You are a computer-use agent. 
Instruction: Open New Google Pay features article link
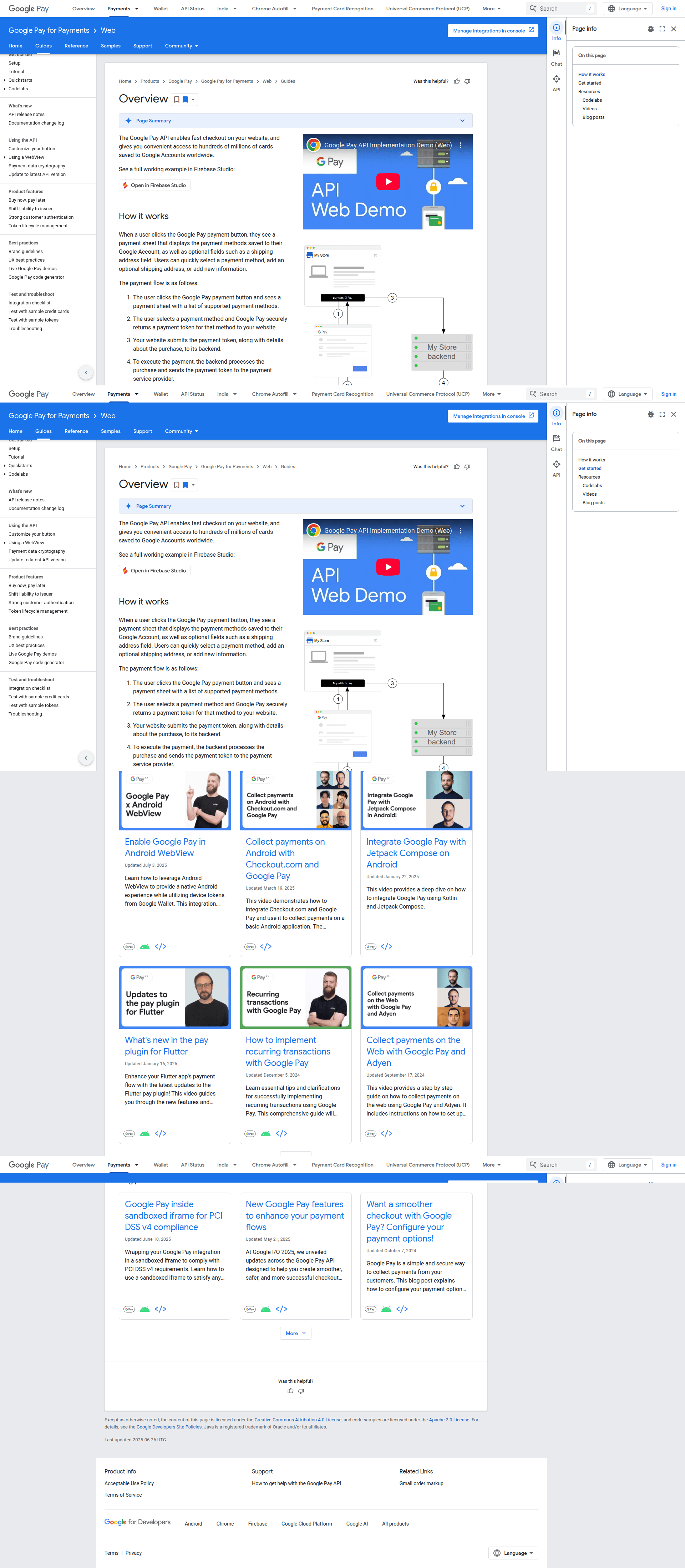tap(294, 1215)
